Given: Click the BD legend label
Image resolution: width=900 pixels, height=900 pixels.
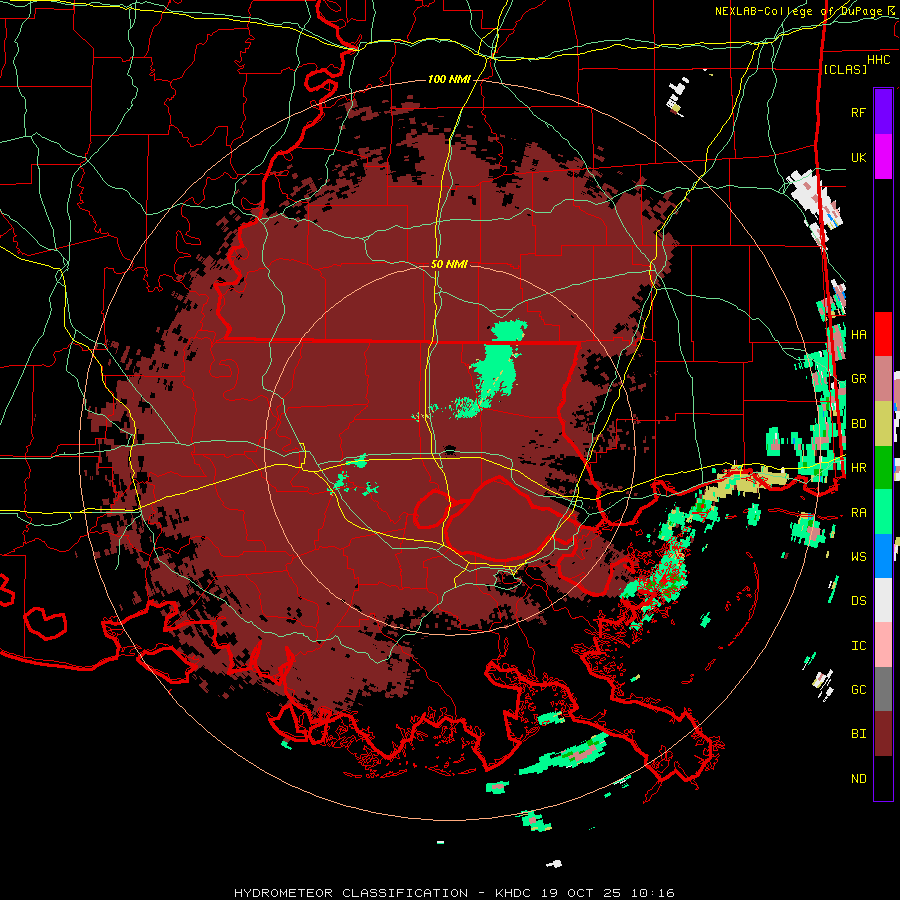Looking at the screenshot, I should 858,424.
